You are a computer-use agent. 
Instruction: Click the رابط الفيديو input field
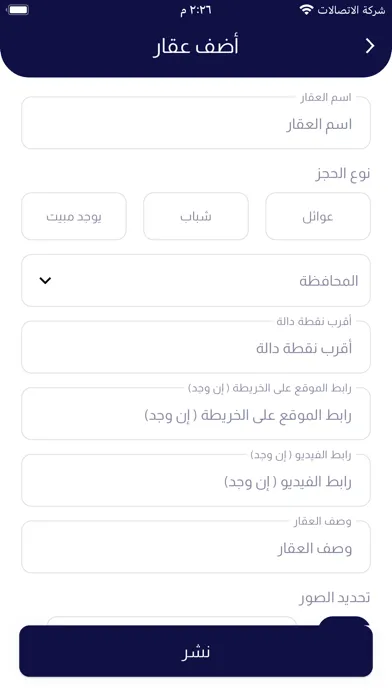tap(196, 480)
